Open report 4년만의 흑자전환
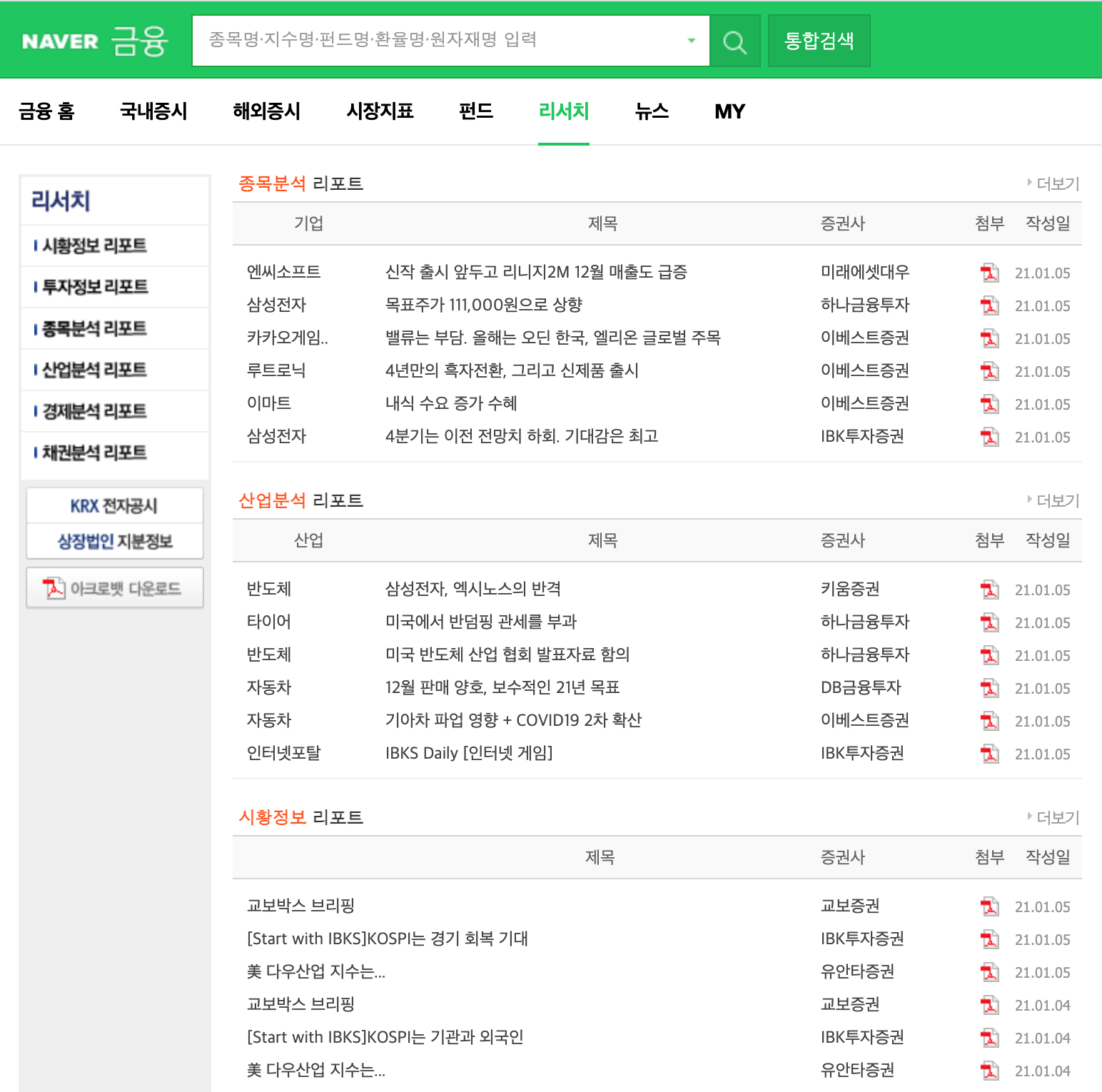Image resolution: width=1102 pixels, height=1092 pixels. (x=512, y=370)
